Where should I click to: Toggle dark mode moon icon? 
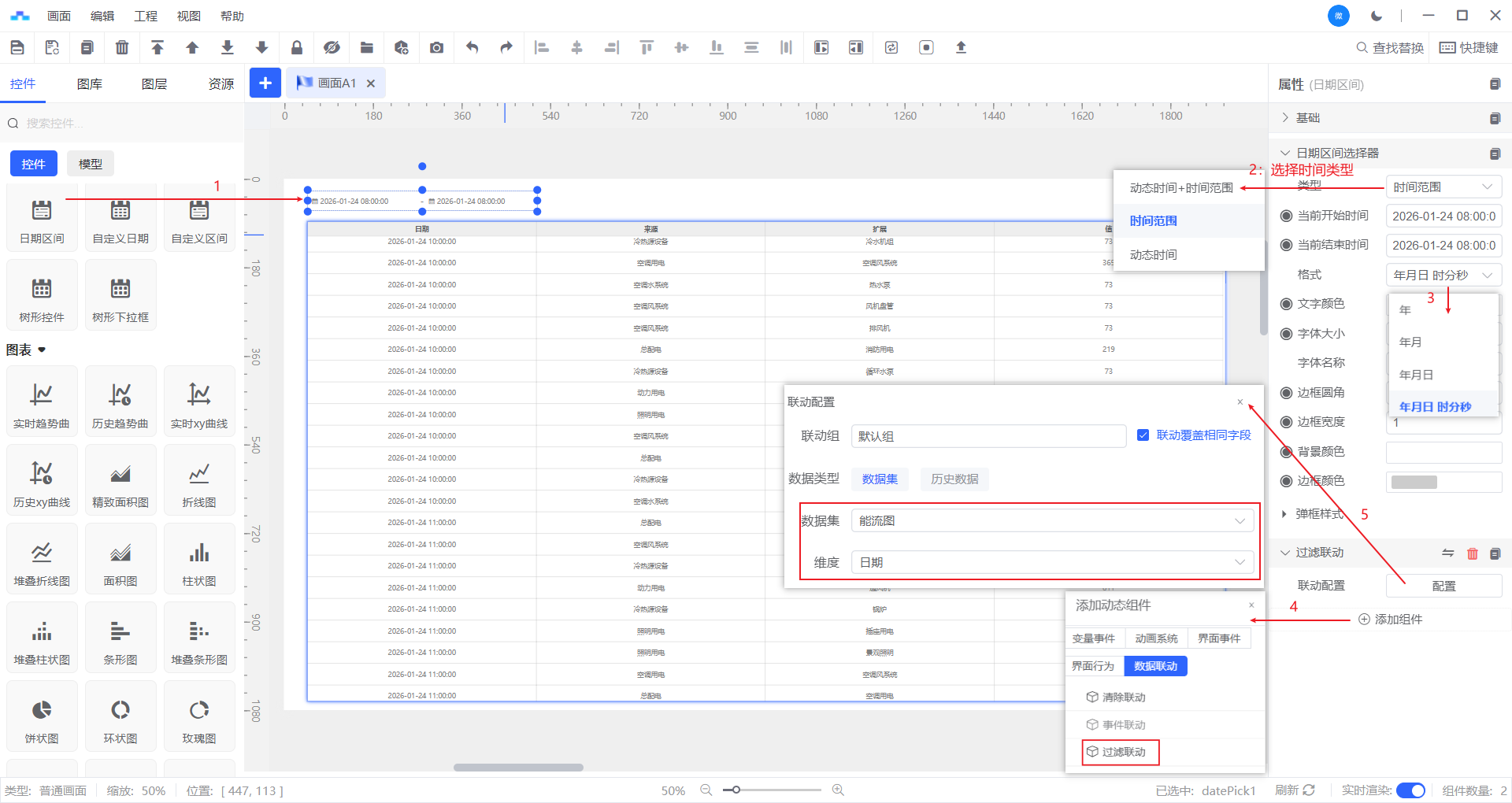pos(1377,16)
